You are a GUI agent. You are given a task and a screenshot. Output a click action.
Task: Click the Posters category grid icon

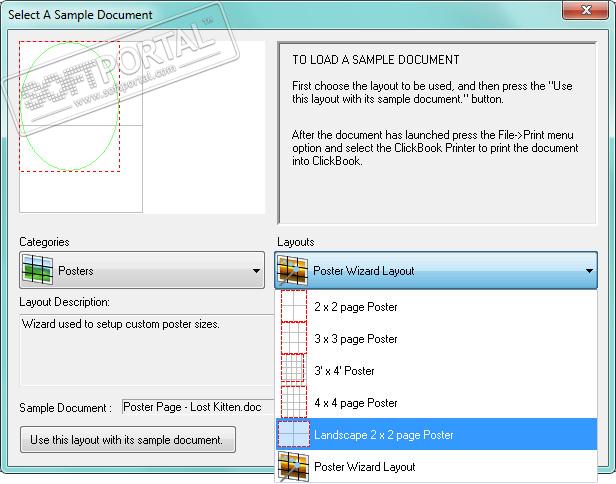[x=37, y=270]
